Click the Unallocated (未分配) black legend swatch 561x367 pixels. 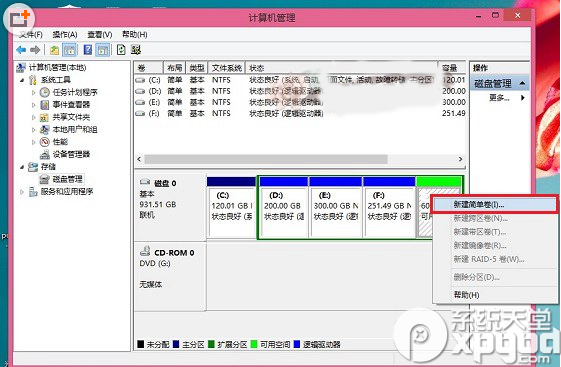pyautogui.click(x=141, y=344)
